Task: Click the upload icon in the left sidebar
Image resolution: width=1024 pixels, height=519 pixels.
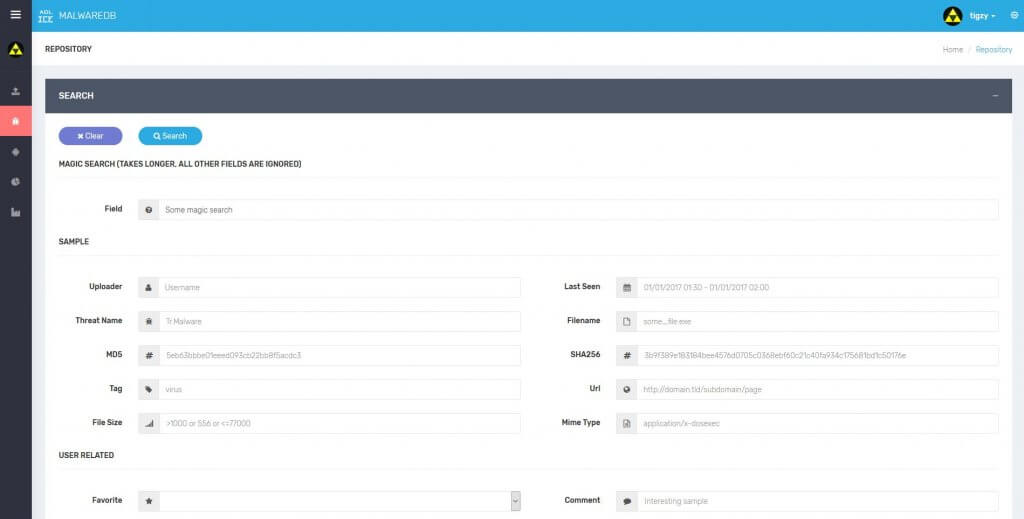Action: 15,91
